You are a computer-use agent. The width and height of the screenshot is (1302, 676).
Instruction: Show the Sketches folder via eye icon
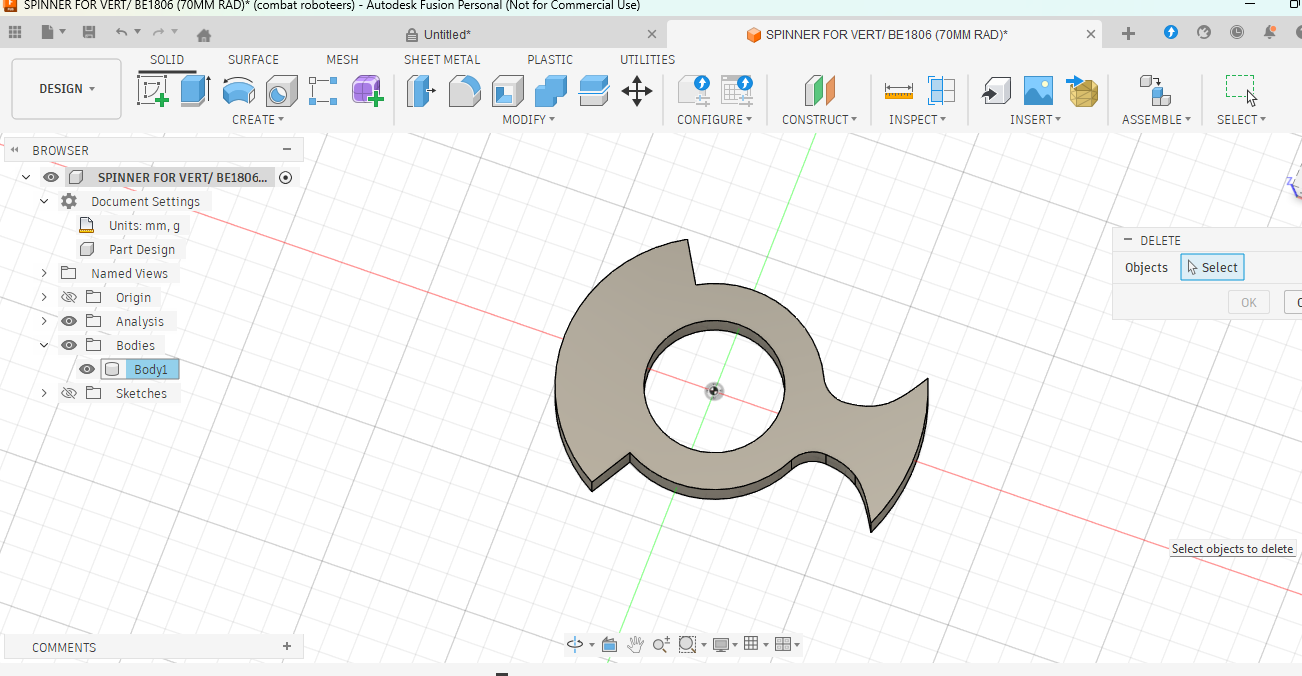click(x=69, y=393)
